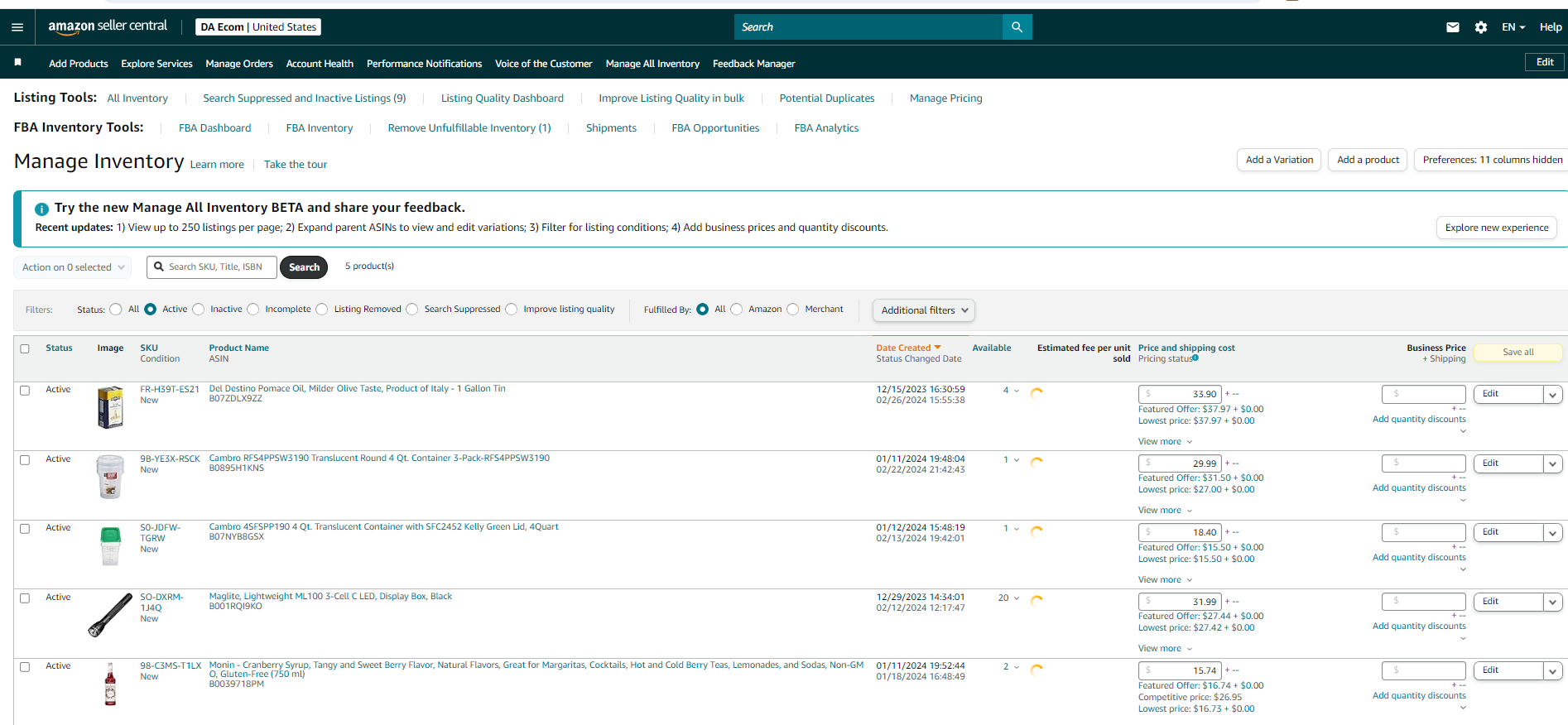Open the Account Health menu item

pyautogui.click(x=320, y=64)
